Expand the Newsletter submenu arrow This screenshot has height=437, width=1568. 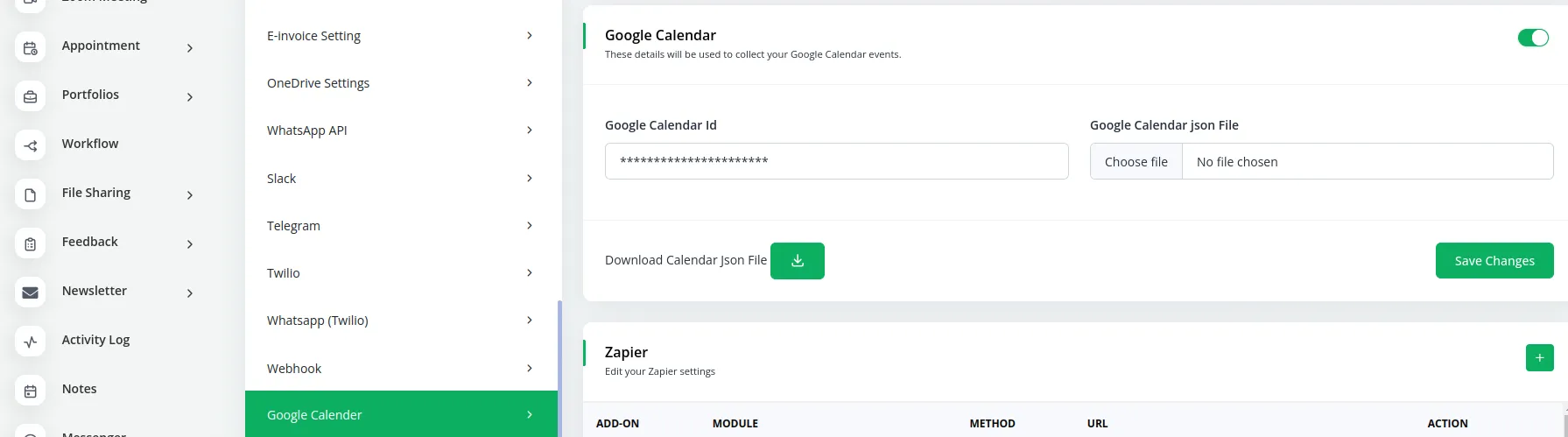coord(190,293)
